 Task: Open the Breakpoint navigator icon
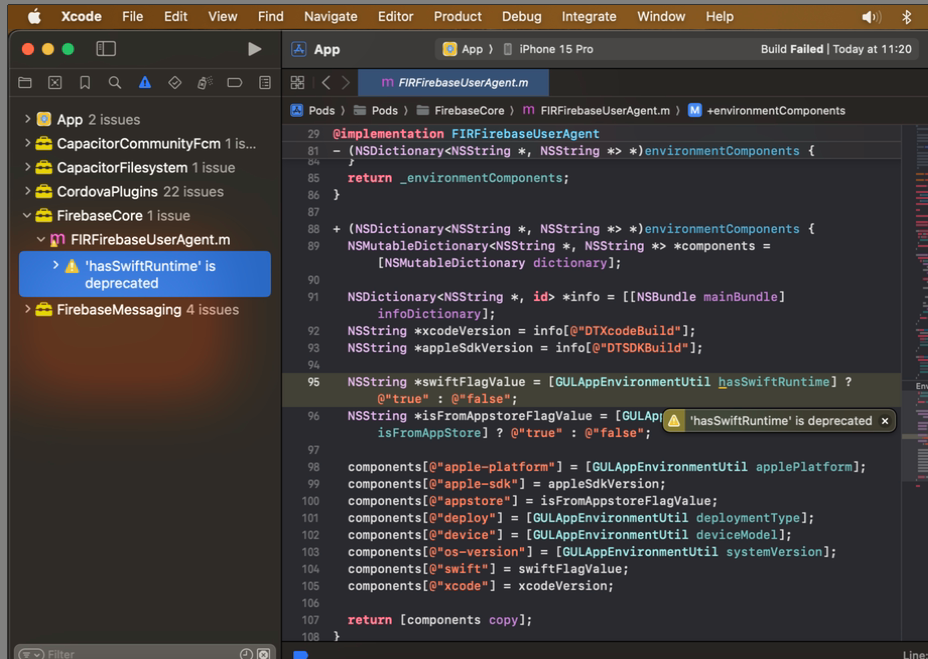click(x=235, y=82)
